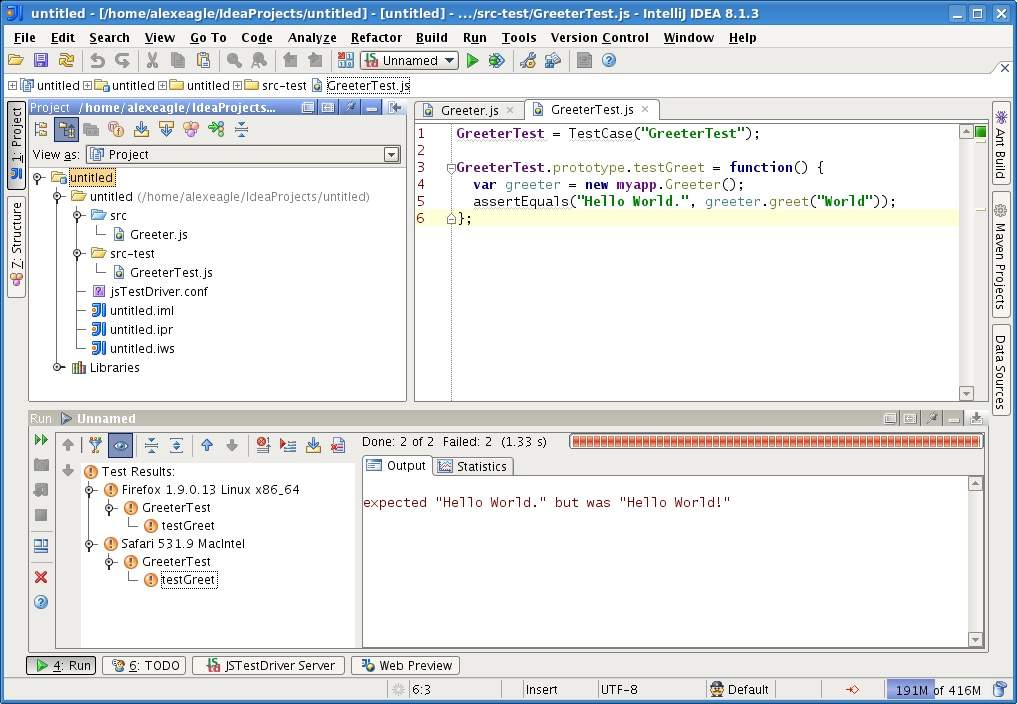This screenshot has width=1017, height=704.
Task: Toggle pin on Run panel header
Action: (932, 419)
